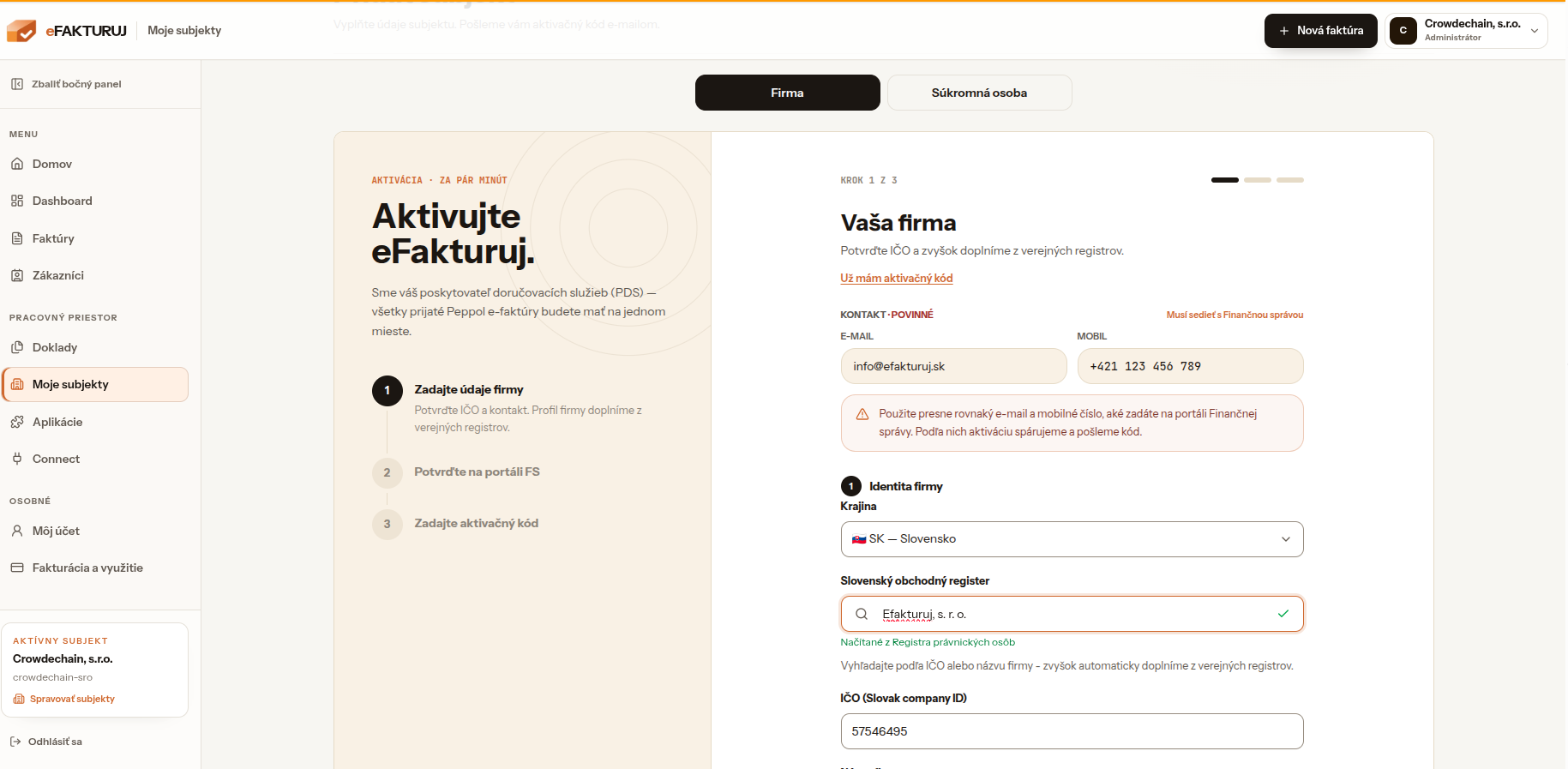Click the first progress indicator bar

[x=1225, y=180]
